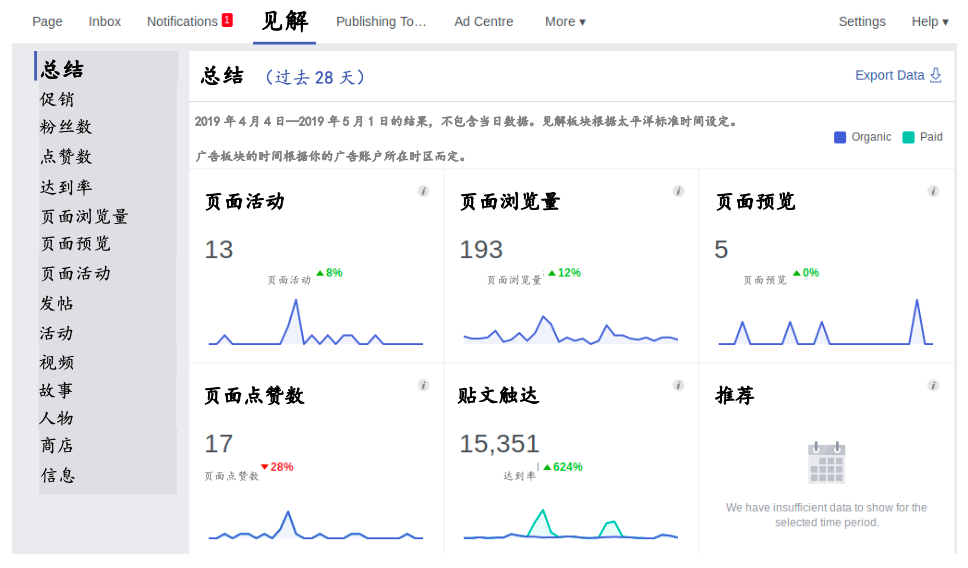This screenshot has width=968, height=568.
Task: Switch to the Inbox tab
Action: coord(104,22)
